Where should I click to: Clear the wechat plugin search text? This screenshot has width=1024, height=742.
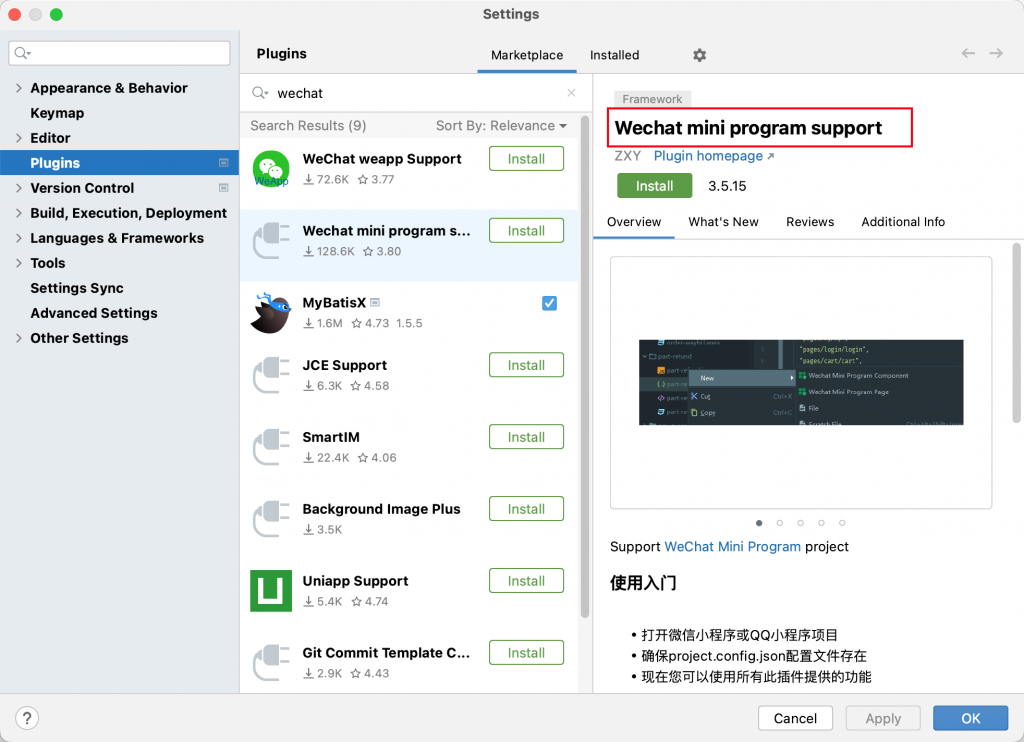571,93
